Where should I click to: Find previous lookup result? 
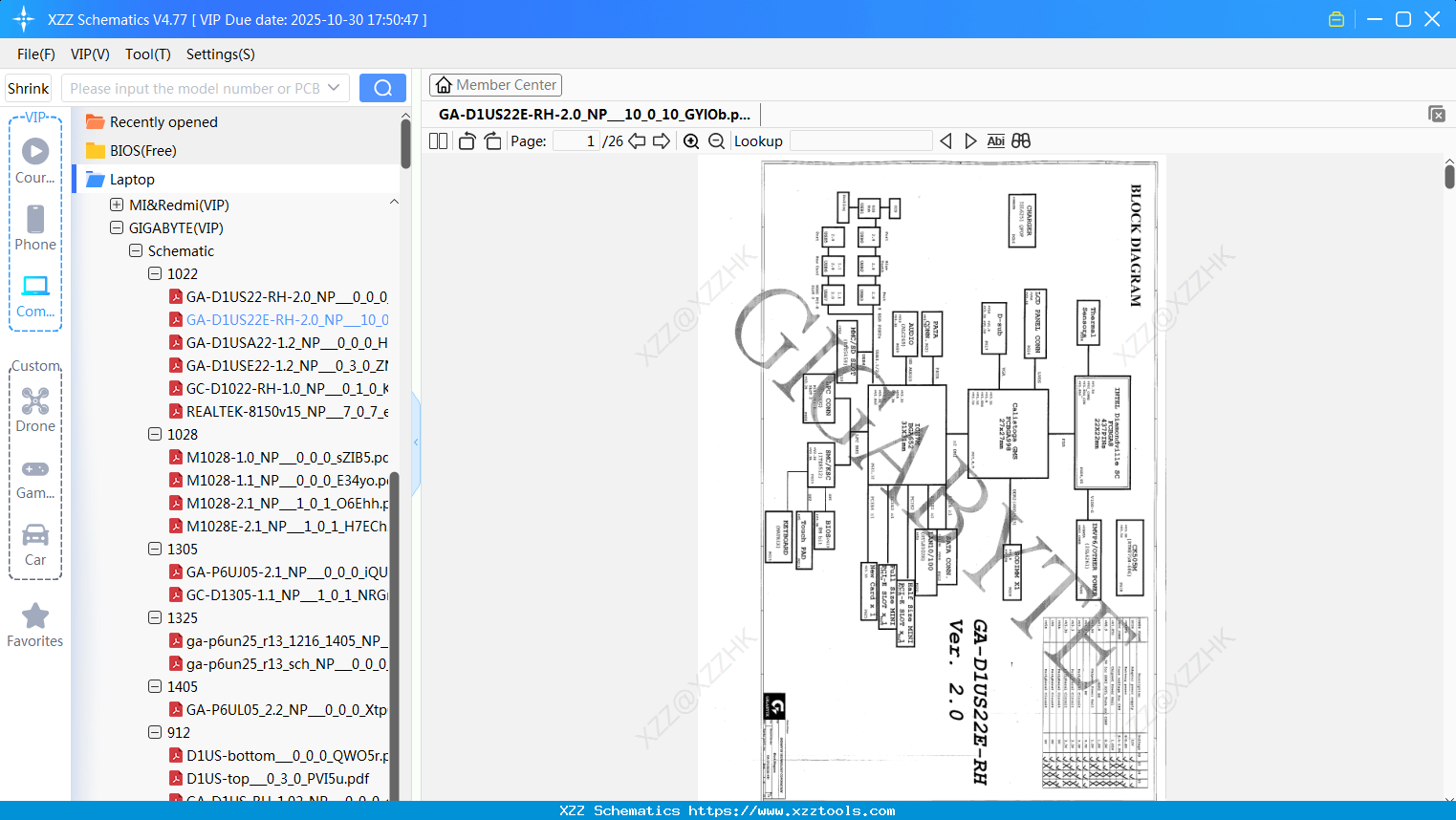945,141
